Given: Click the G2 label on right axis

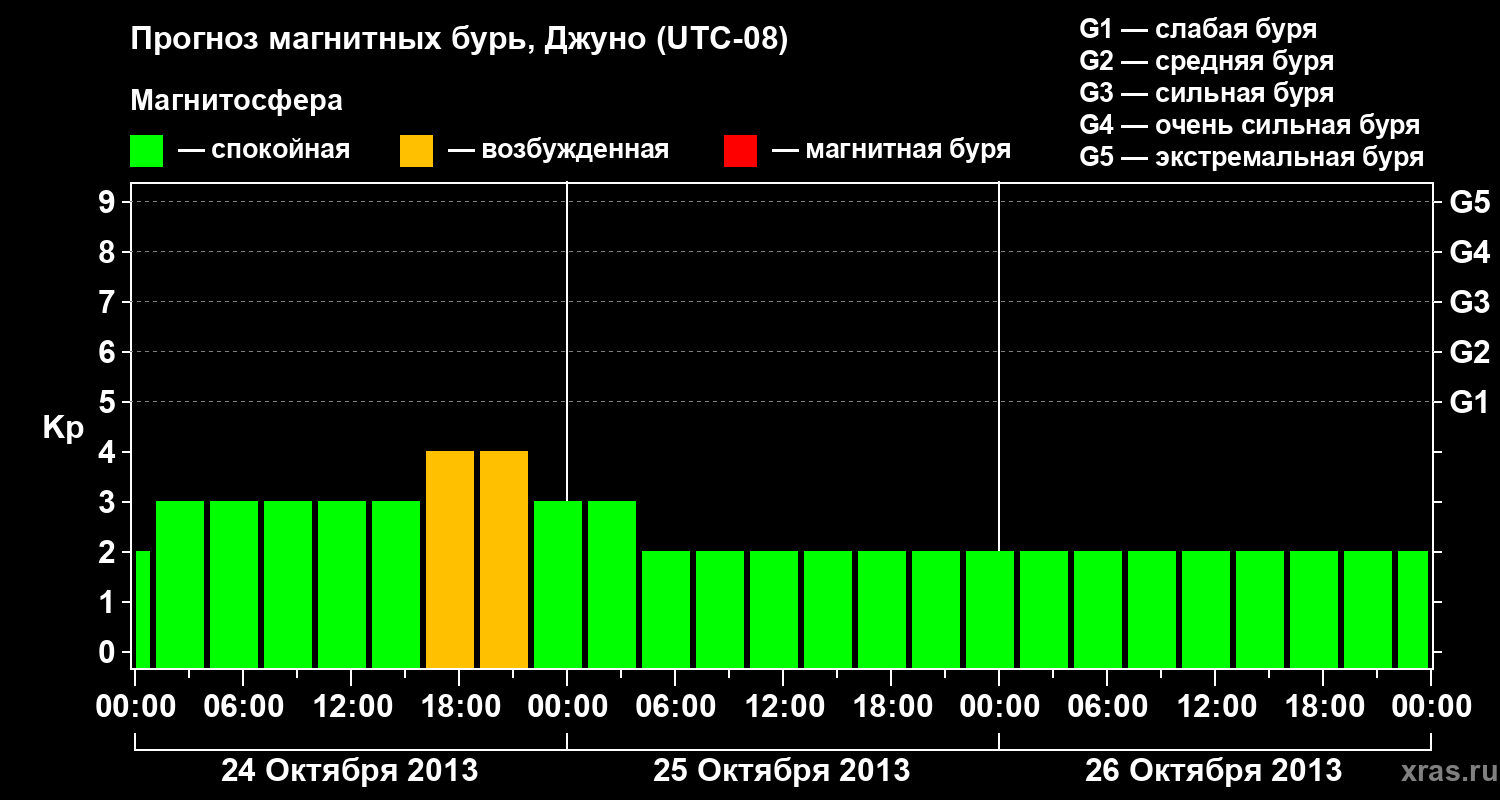Looking at the screenshot, I should coord(1469,352).
